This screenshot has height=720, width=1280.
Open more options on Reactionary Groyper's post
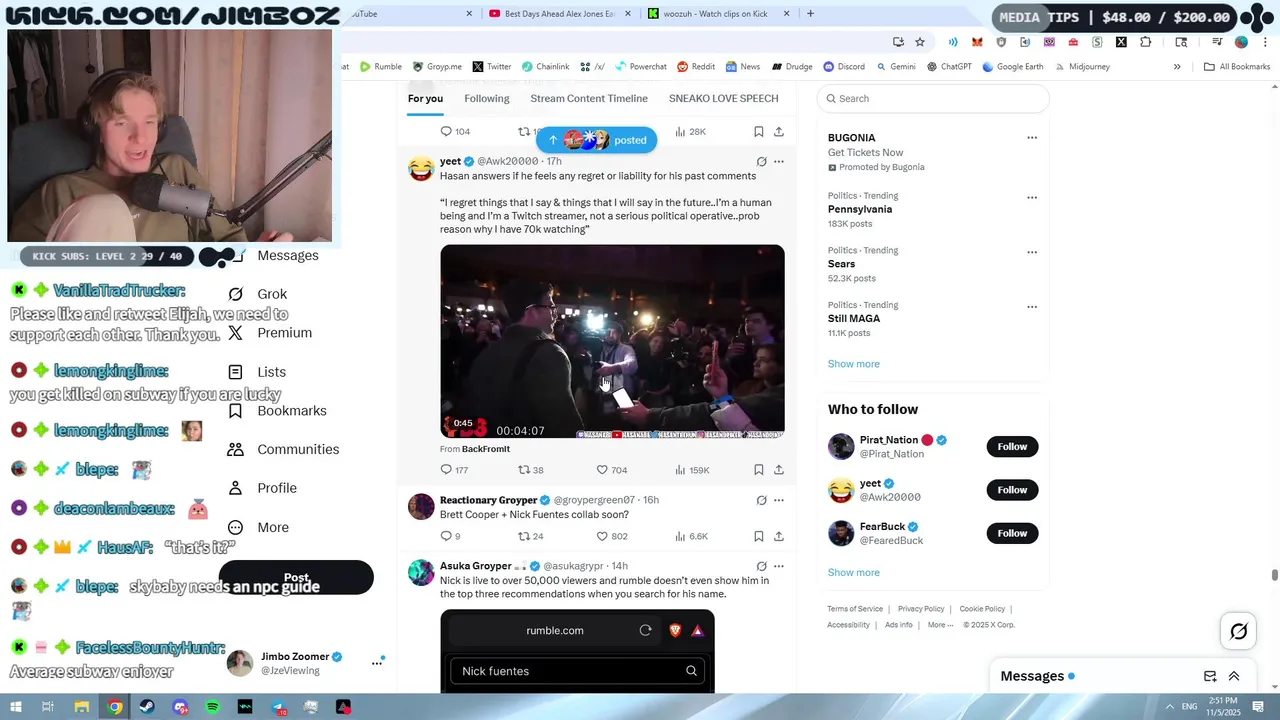point(779,500)
